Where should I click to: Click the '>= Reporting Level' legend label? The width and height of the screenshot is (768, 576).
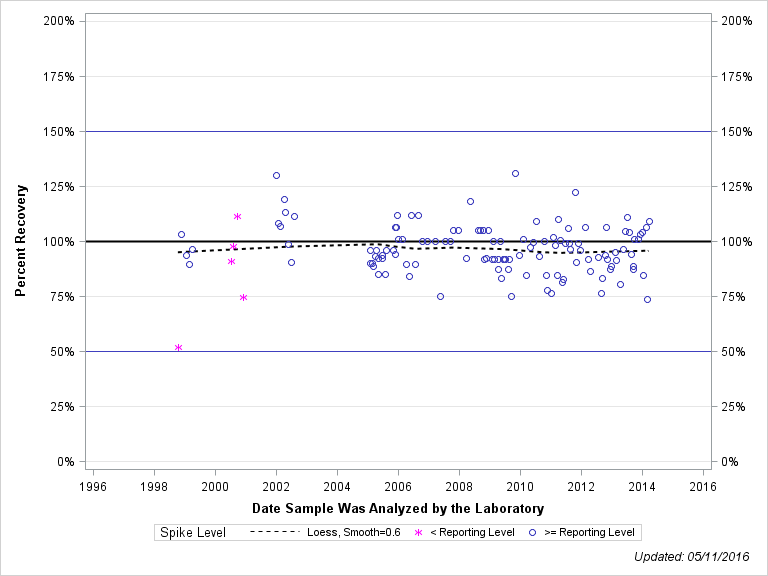(x=585, y=532)
